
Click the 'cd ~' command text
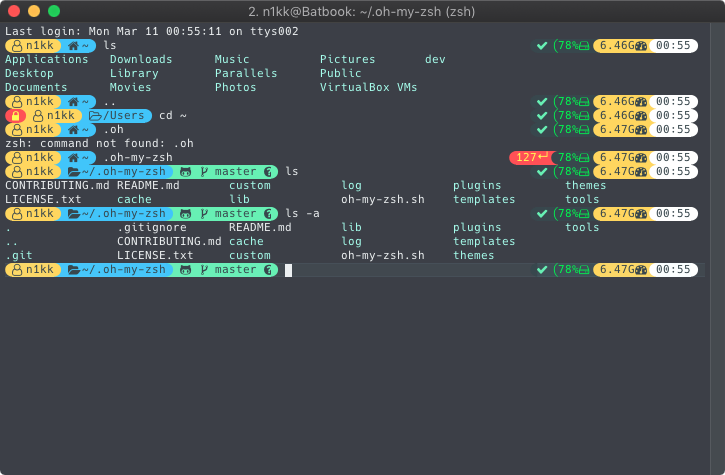coord(173,116)
